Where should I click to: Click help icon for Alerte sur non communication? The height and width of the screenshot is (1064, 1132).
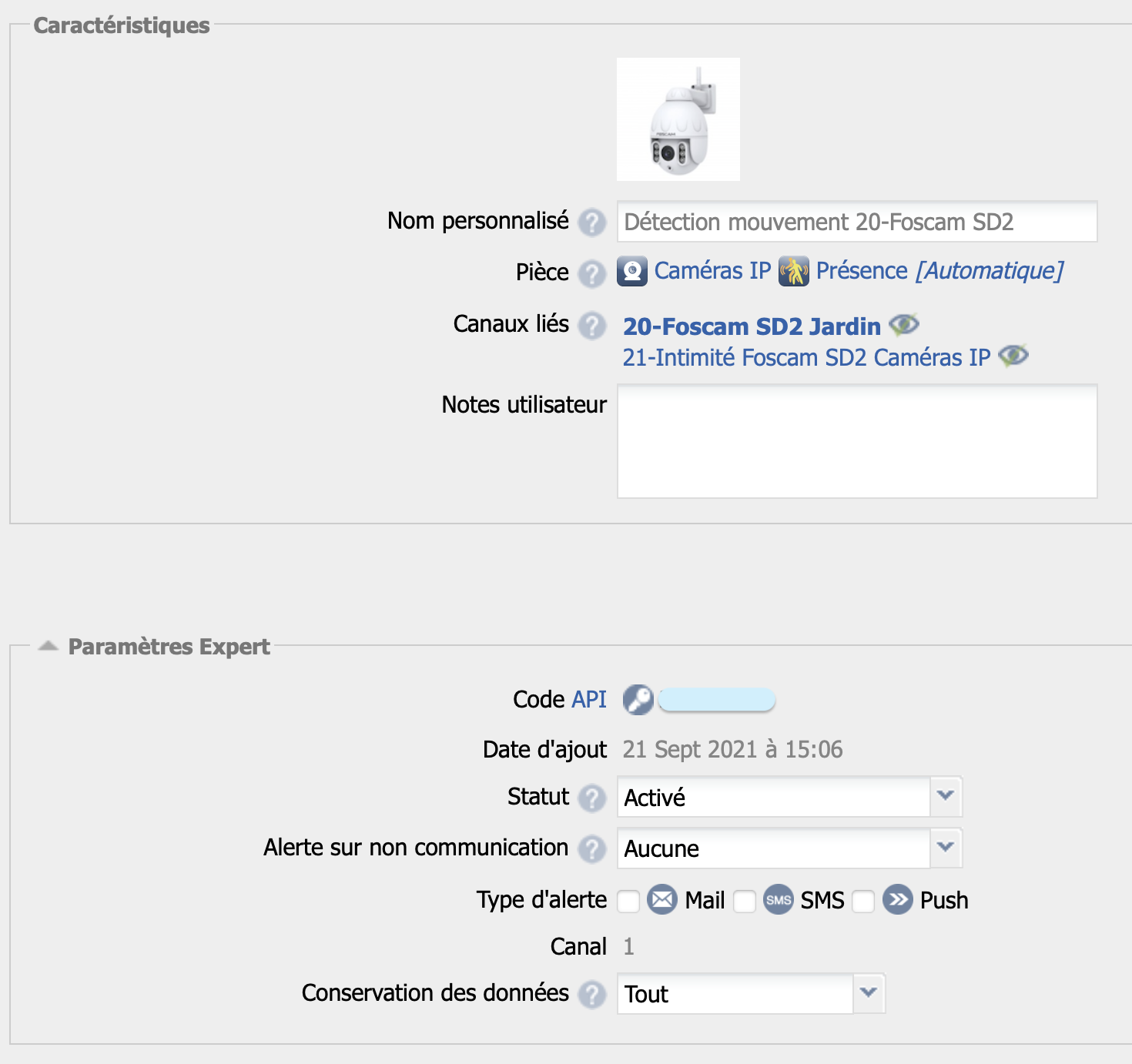pyautogui.click(x=591, y=849)
